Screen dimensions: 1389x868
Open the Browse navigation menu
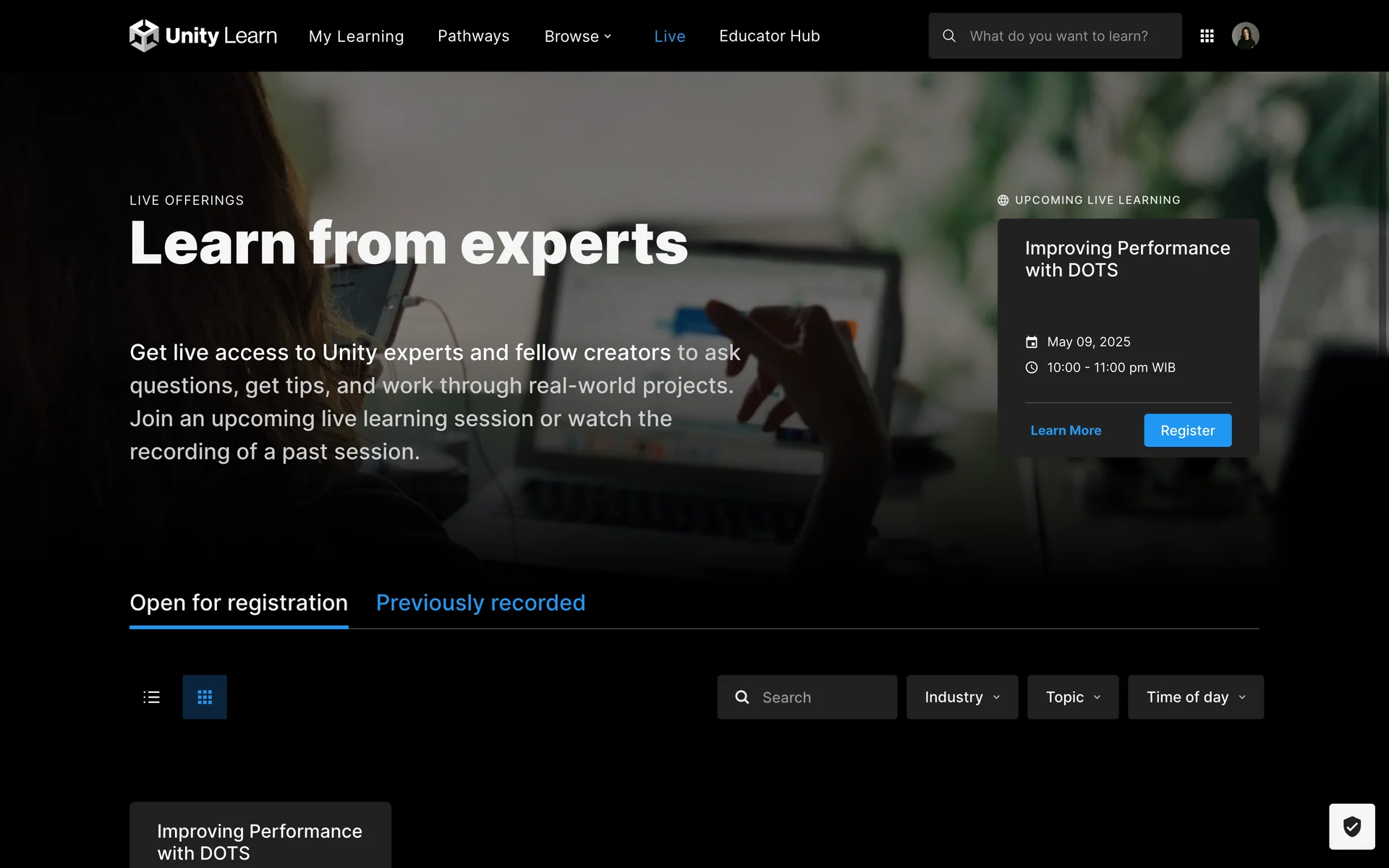[x=577, y=36]
